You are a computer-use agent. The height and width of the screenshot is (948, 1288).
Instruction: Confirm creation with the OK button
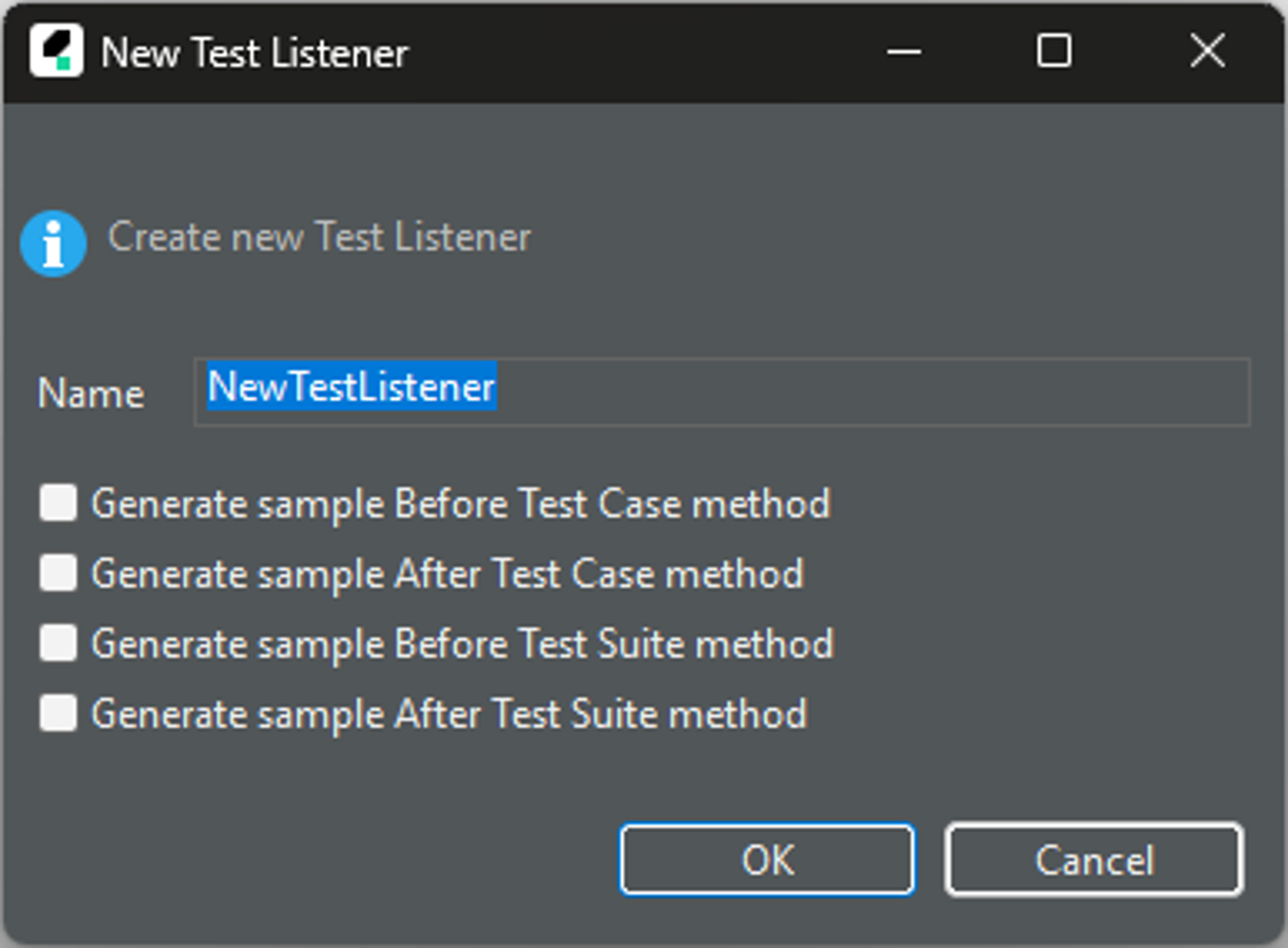pyautogui.click(x=767, y=859)
